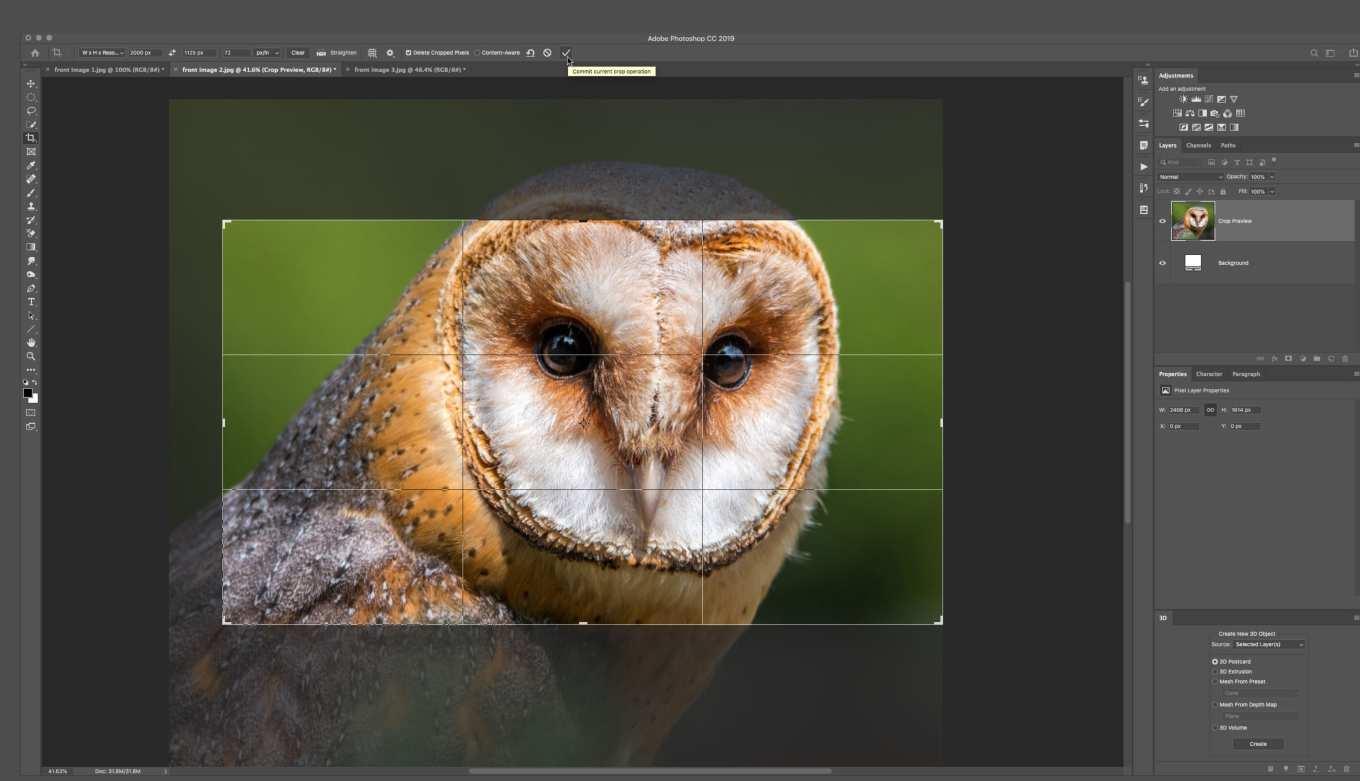Select the Eraser tool
The width and height of the screenshot is (1360, 781).
(x=31, y=233)
